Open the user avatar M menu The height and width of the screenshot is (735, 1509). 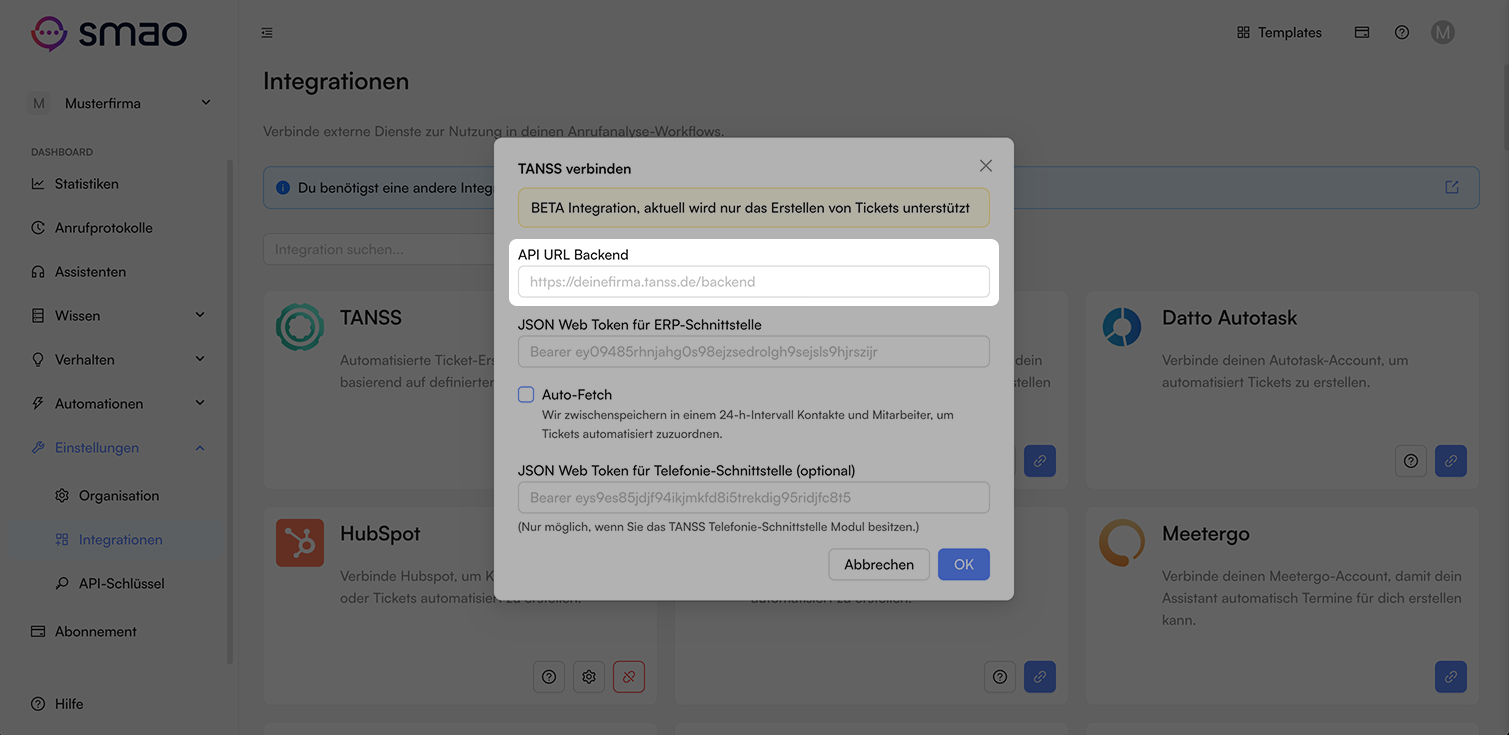(1442, 33)
